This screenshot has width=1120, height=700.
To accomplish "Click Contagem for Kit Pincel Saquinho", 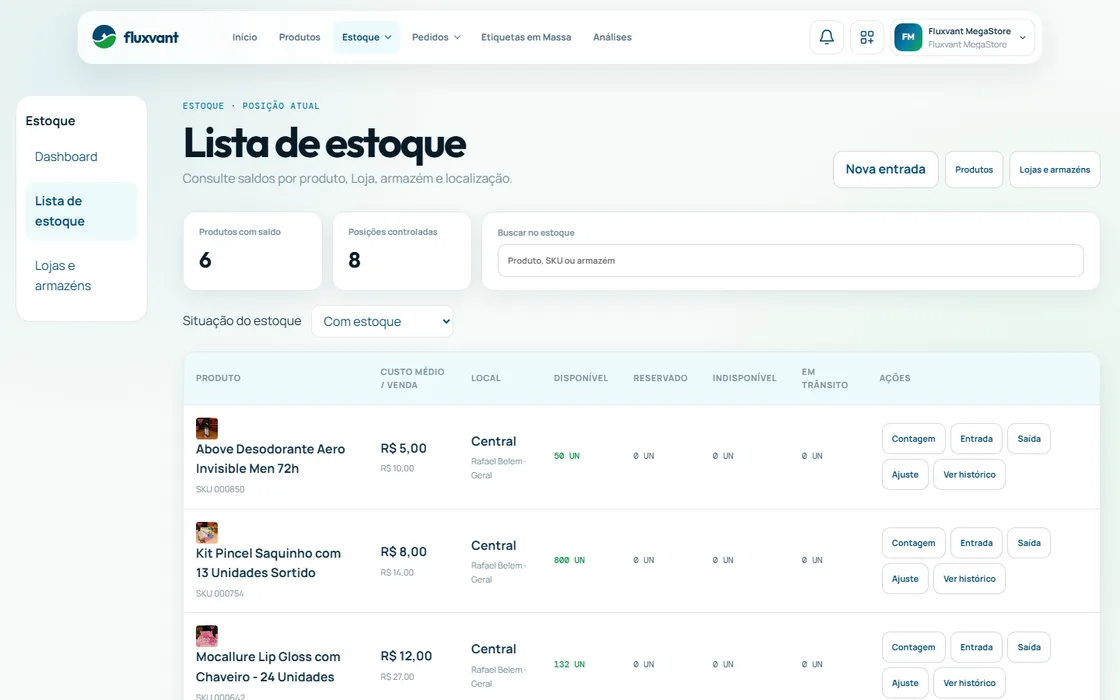I will 913,543.
